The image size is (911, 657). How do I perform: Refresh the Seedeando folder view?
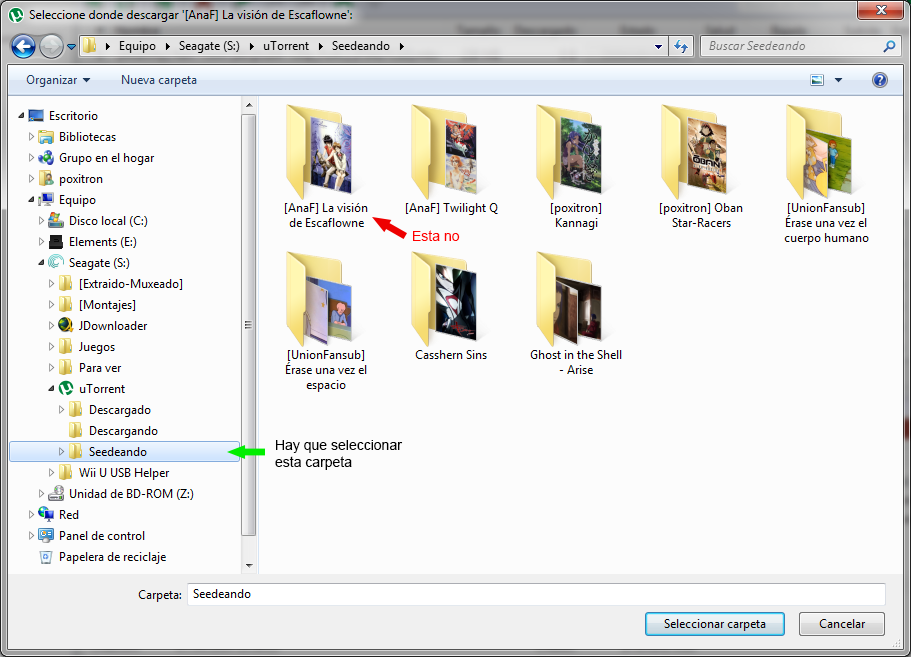tap(681, 45)
